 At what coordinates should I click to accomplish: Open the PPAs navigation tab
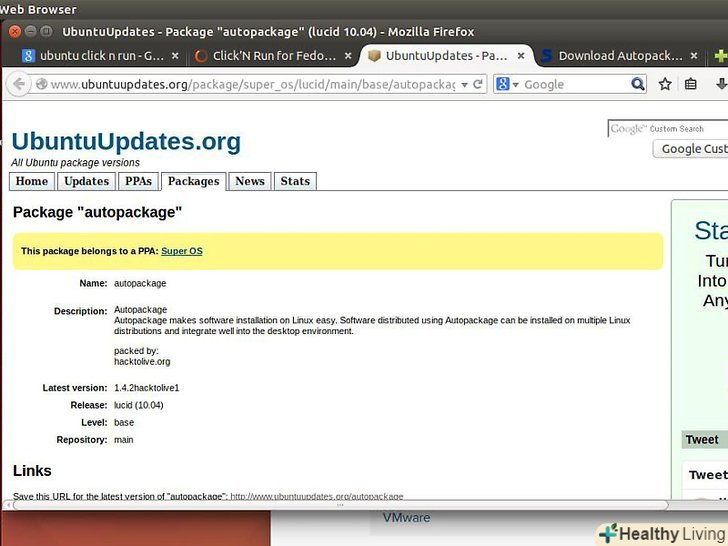click(x=138, y=181)
